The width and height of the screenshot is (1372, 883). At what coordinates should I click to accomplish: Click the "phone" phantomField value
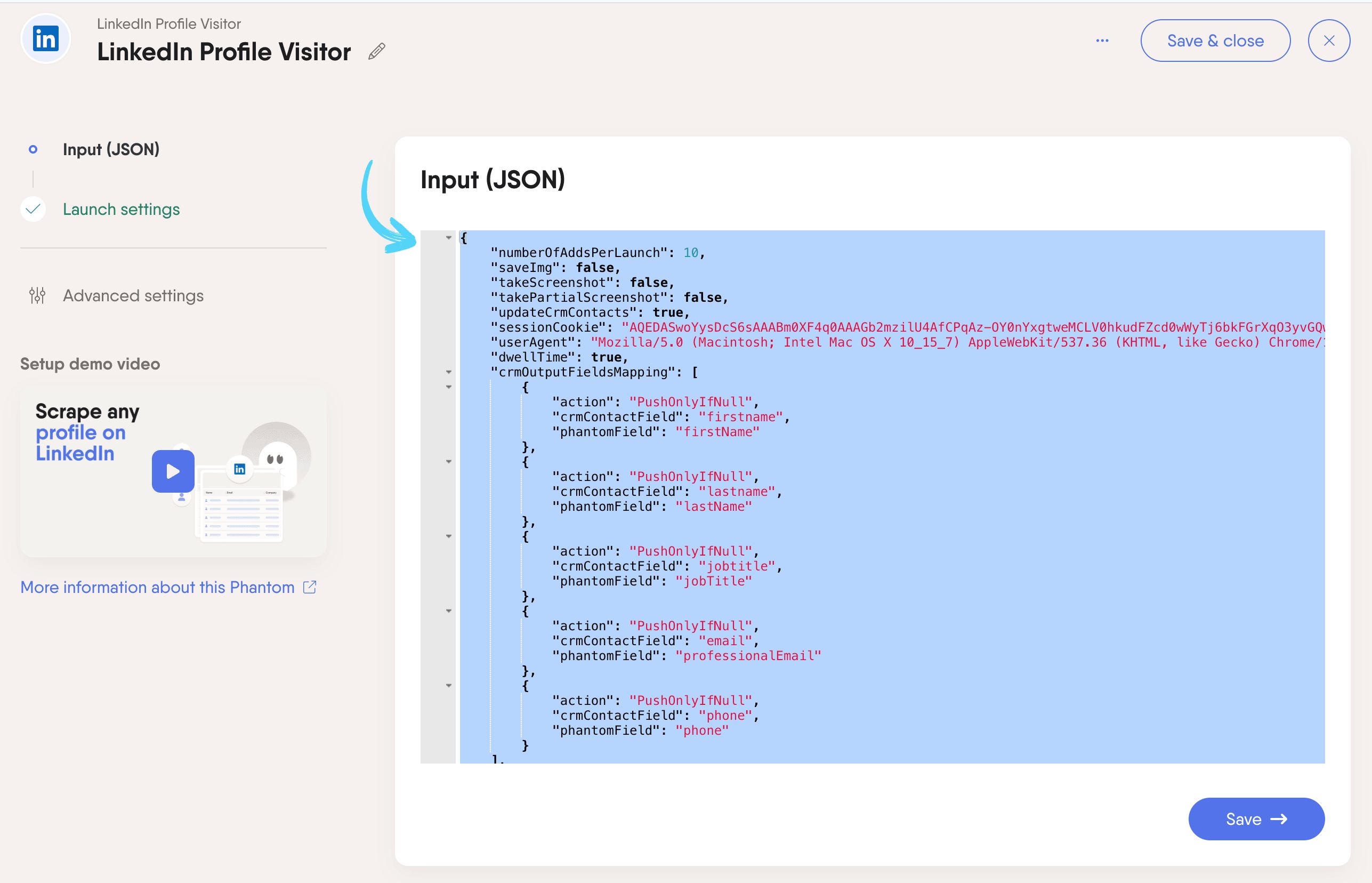pyautogui.click(x=702, y=730)
